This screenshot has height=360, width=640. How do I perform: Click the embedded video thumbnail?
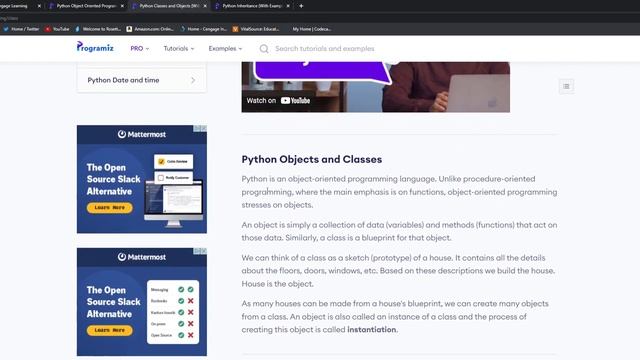(x=376, y=87)
